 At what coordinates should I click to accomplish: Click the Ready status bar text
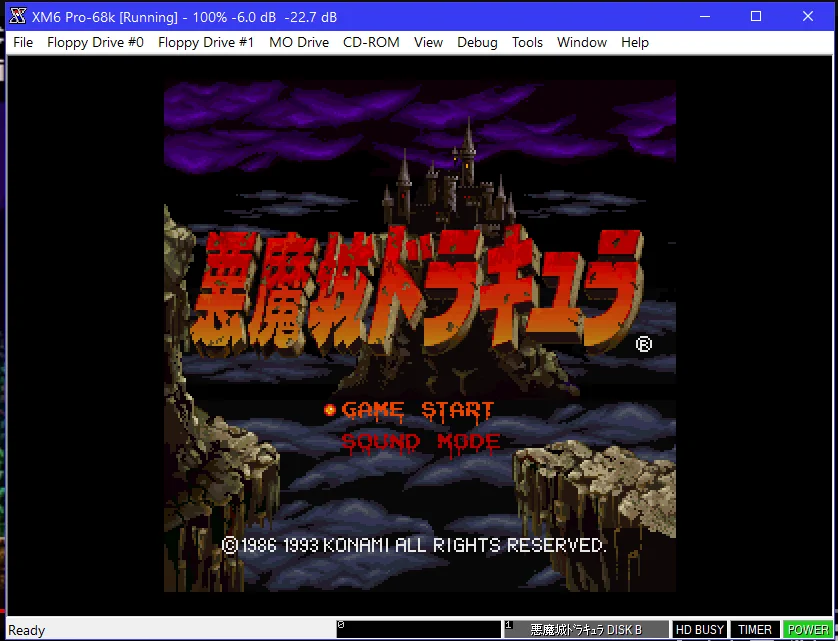pyautogui.click(x=26, y=630)
